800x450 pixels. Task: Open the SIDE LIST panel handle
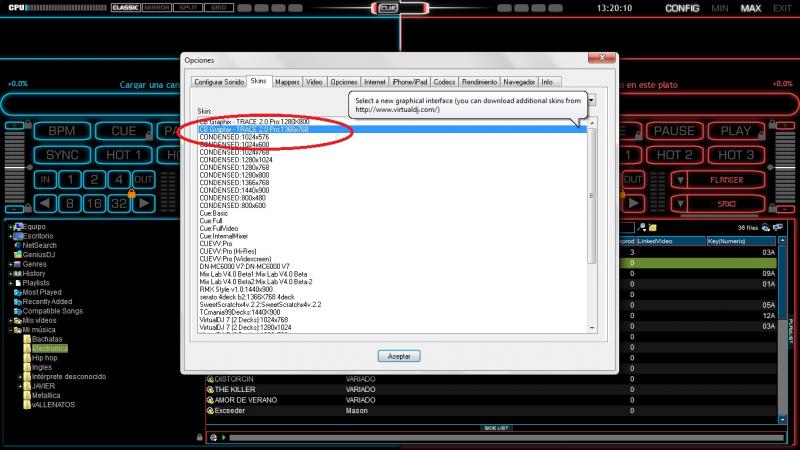pyautogui.click(x=496, y=428)
